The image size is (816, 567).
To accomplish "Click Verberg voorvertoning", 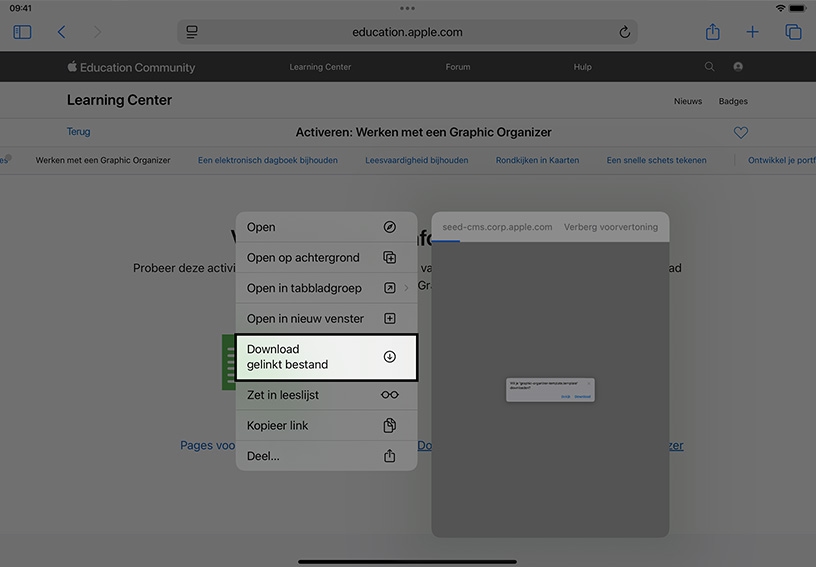I will coord(611,227).
